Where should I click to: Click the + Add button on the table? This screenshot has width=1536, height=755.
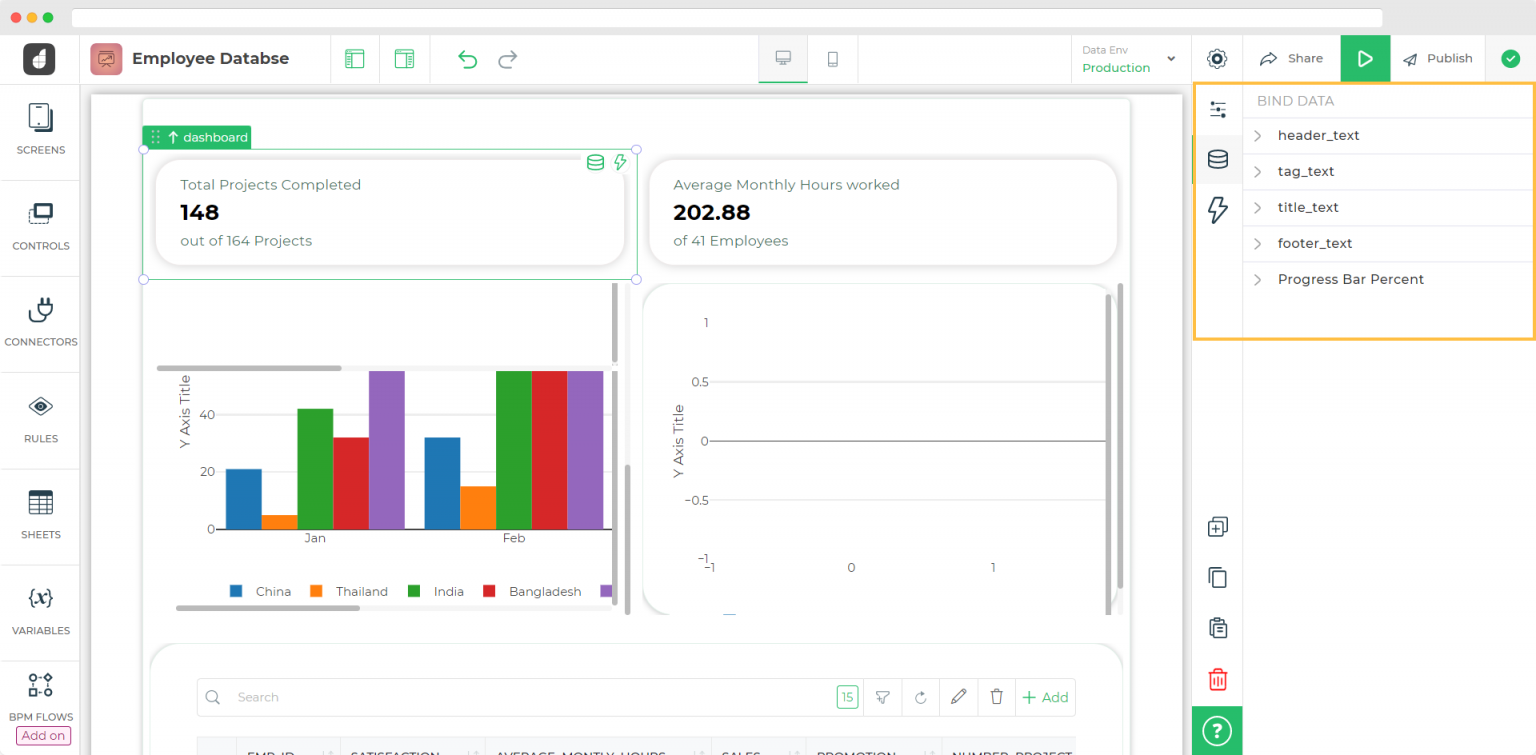pos(1045,697)
